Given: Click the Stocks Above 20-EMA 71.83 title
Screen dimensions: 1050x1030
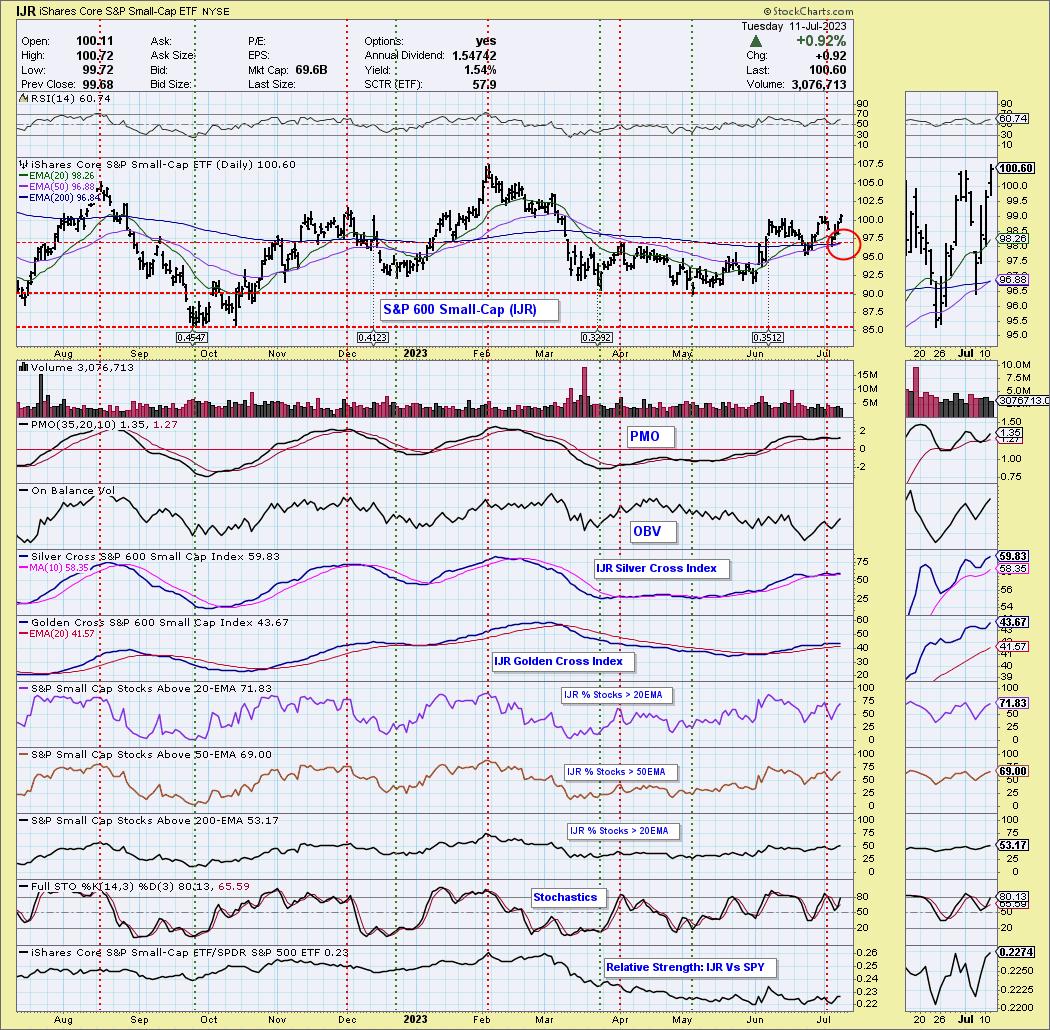Looking at the screenshot, I should [145, 689].
